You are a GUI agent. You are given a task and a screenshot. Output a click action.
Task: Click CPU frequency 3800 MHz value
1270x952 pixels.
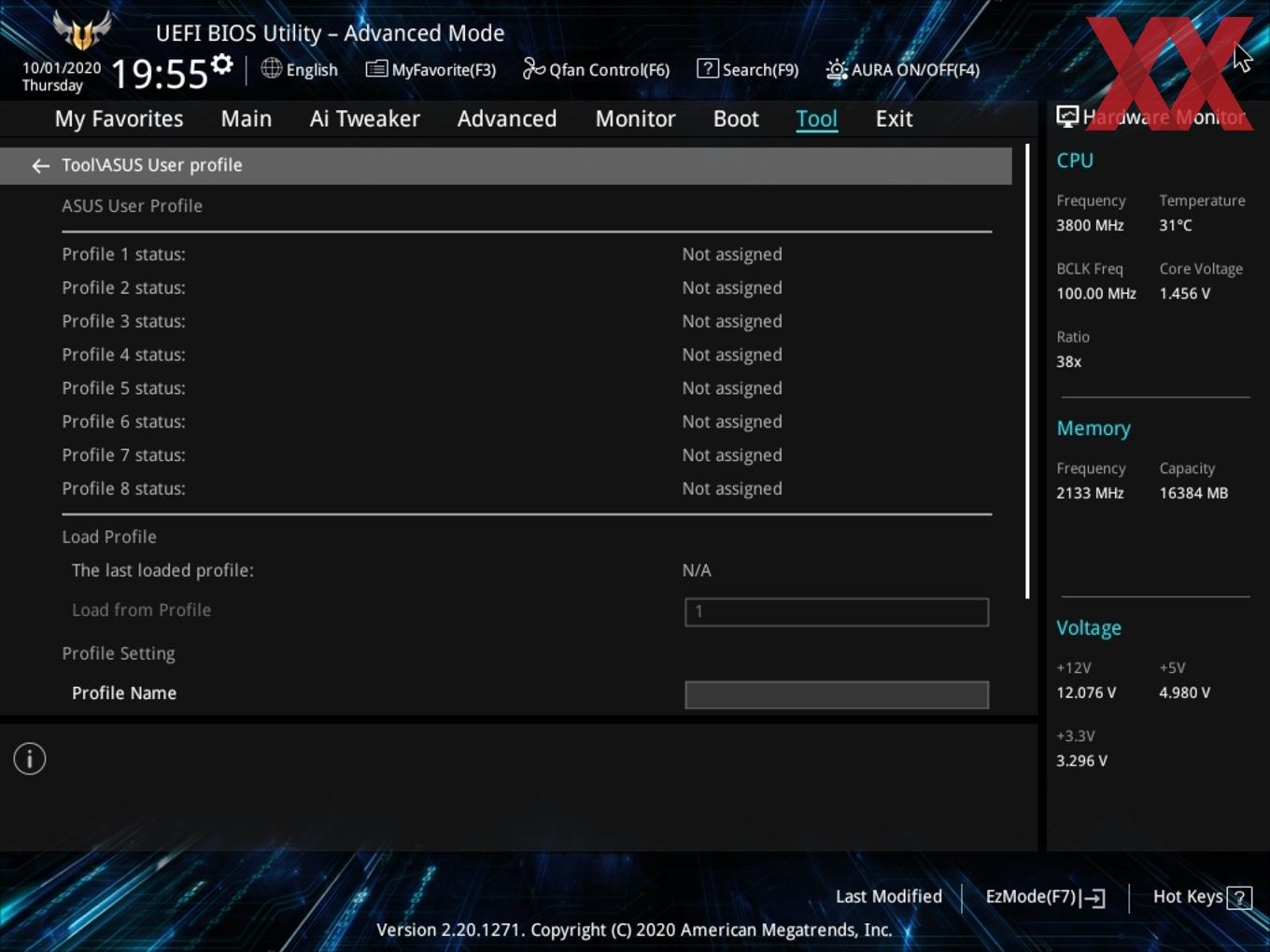coord(1090,226)
